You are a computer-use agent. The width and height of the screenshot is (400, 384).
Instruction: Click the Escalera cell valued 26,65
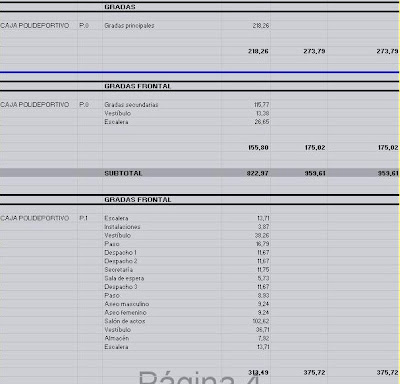[x=116, y=122]
